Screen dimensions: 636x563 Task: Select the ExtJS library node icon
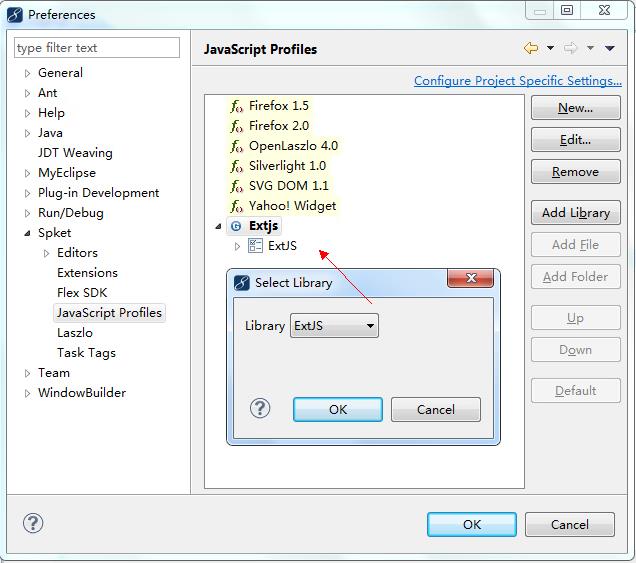(x=255, y=246)
